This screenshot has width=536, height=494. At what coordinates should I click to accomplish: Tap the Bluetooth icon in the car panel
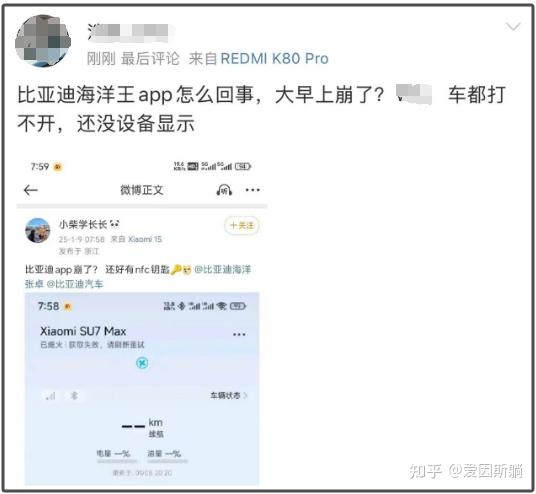[74, 396]
